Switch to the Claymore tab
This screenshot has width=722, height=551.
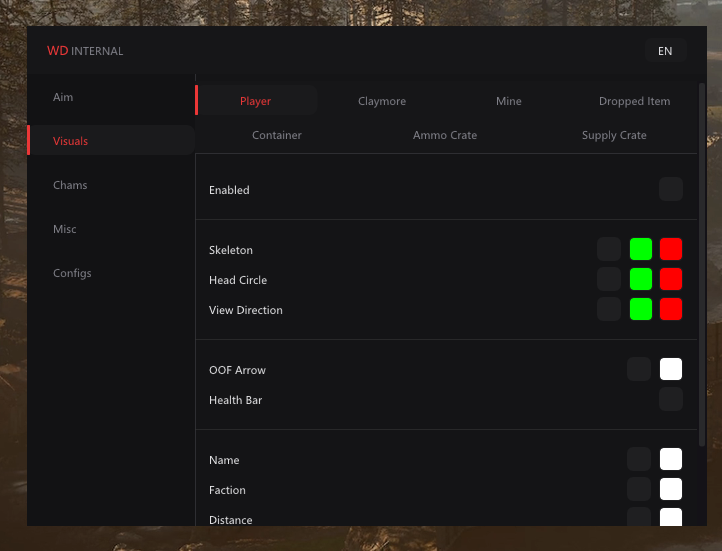(x=382, y=101)
